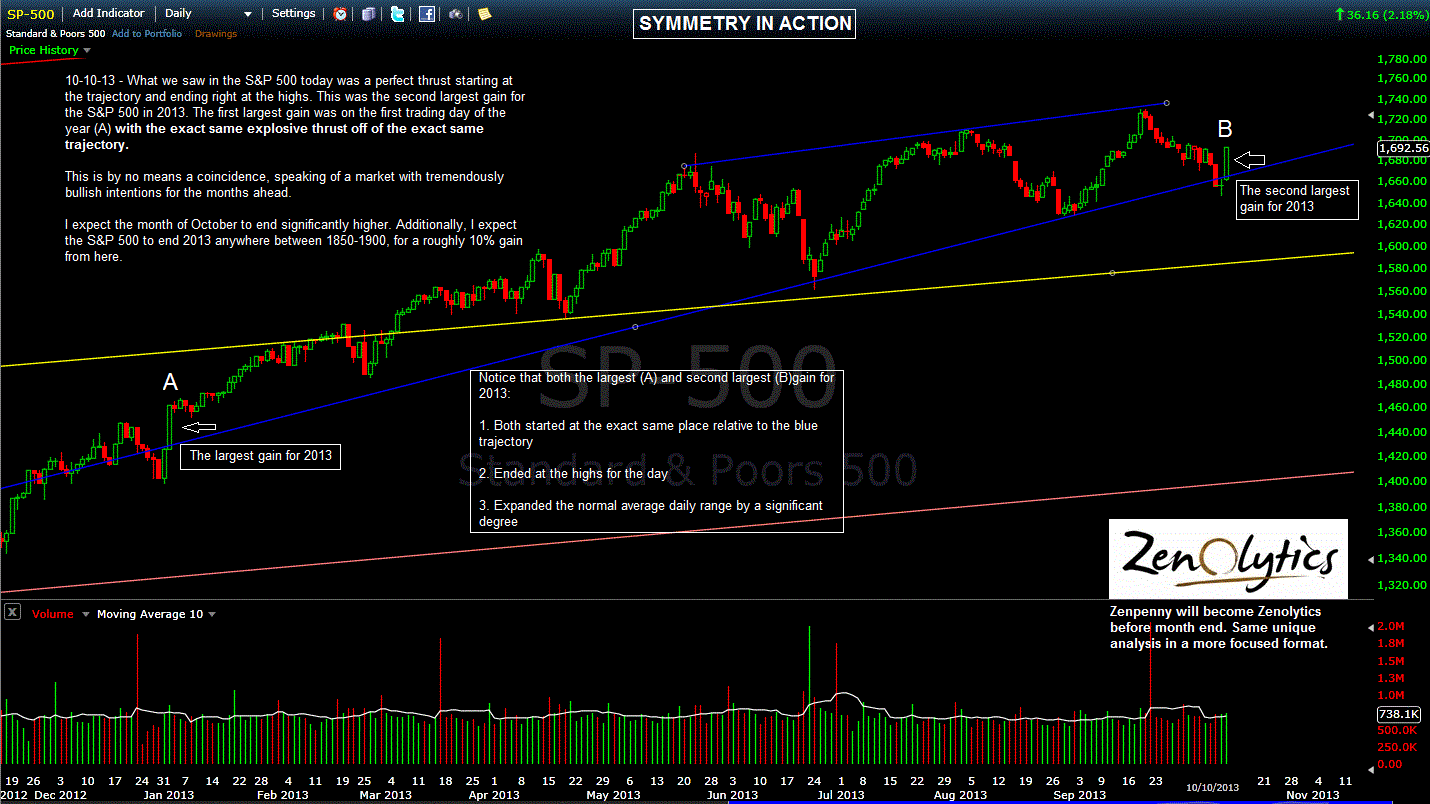Click the 500.0K volume axis label

pos(1397,730)
